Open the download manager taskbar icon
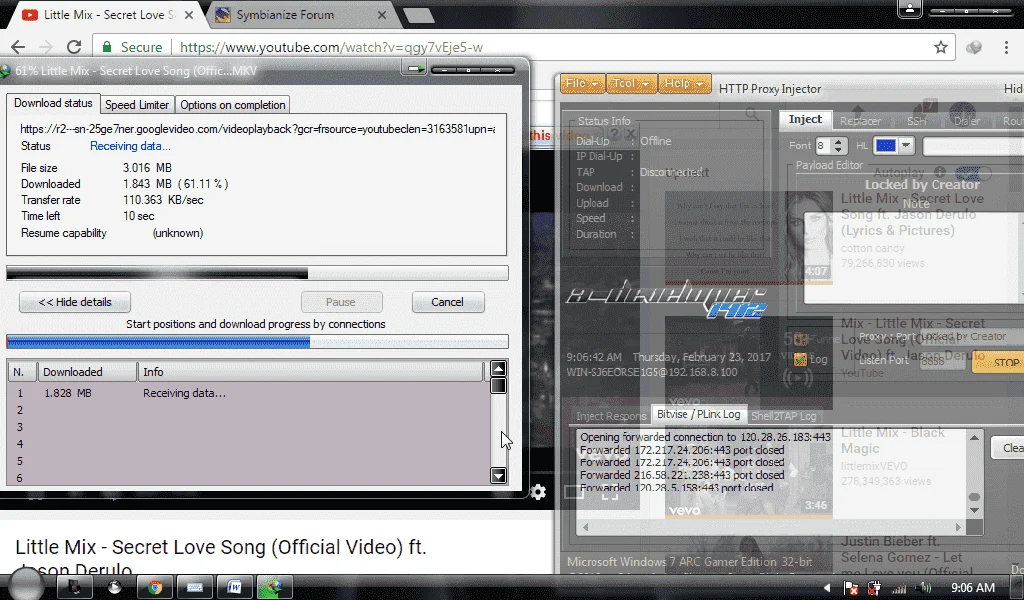The image size is (1024, 600). [x=274, y=587]
